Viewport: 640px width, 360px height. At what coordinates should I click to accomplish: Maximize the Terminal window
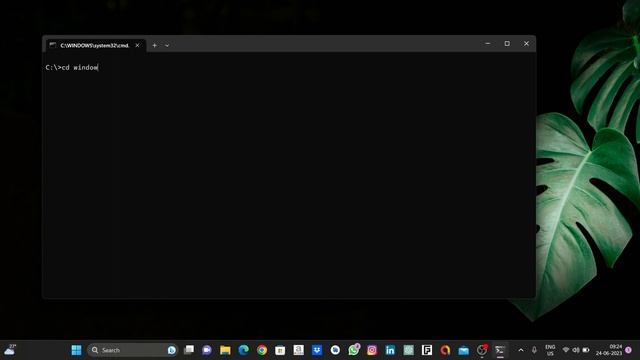(507, 43)
